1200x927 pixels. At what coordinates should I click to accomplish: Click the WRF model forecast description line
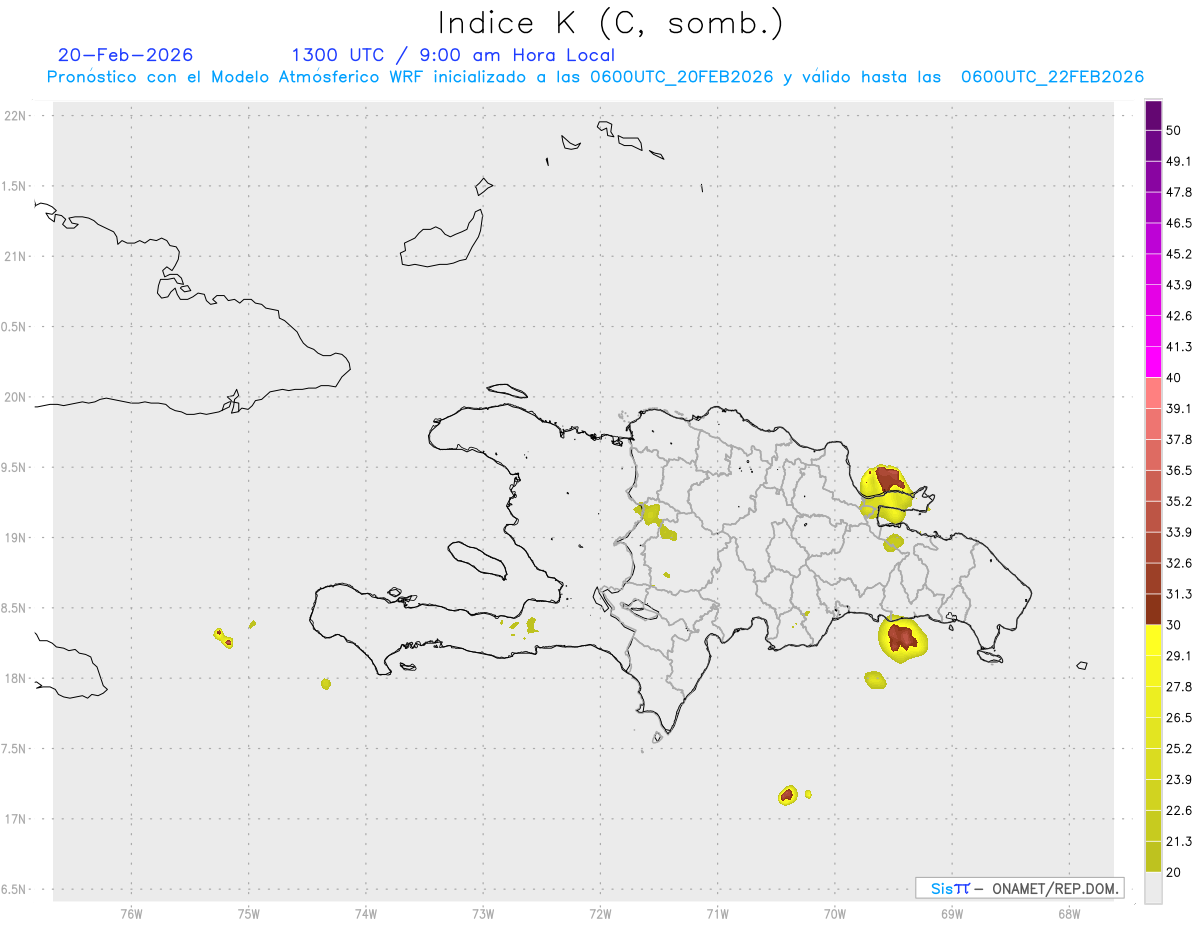595,77
